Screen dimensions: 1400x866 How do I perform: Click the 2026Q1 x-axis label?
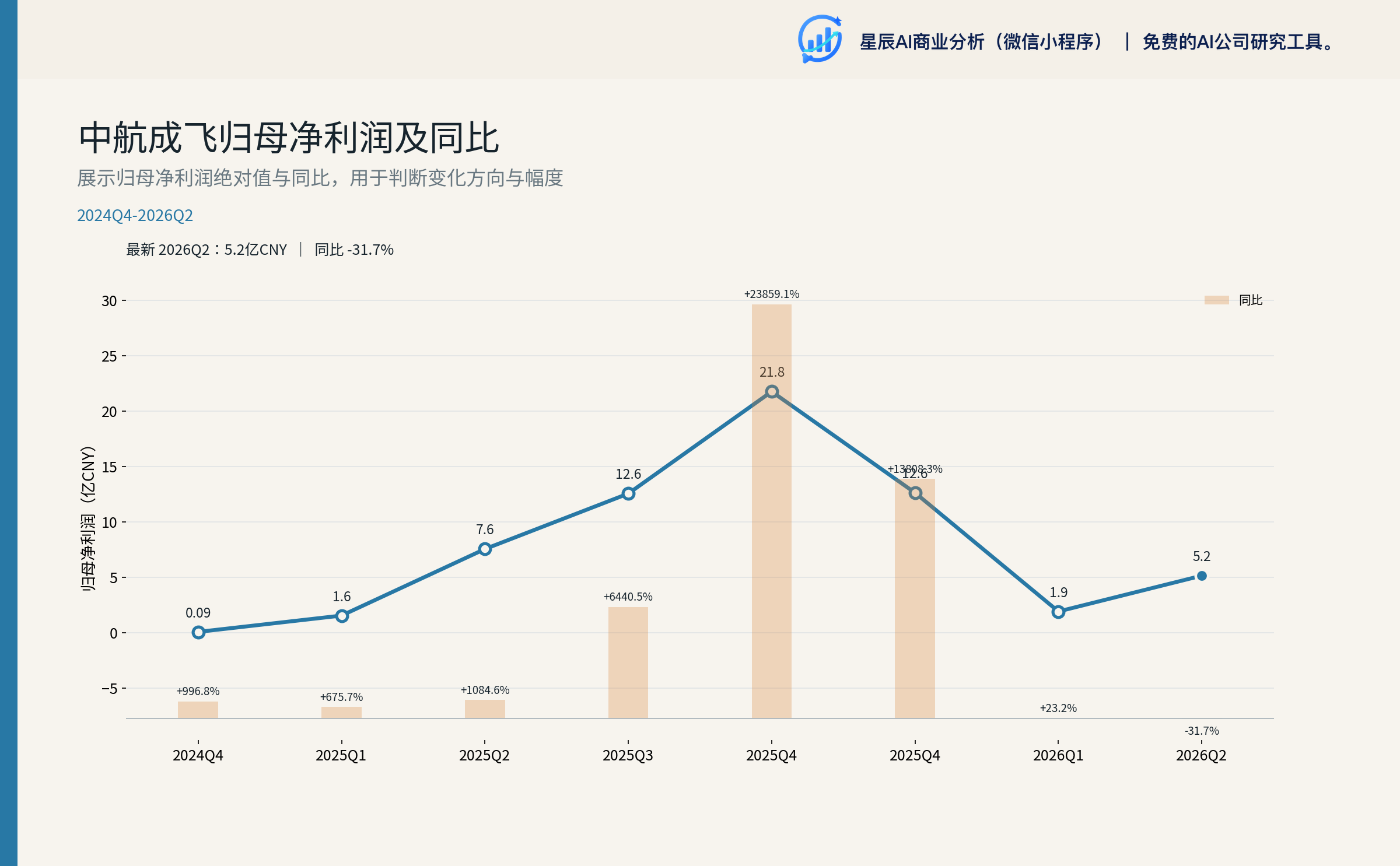tap(1058, 756)
